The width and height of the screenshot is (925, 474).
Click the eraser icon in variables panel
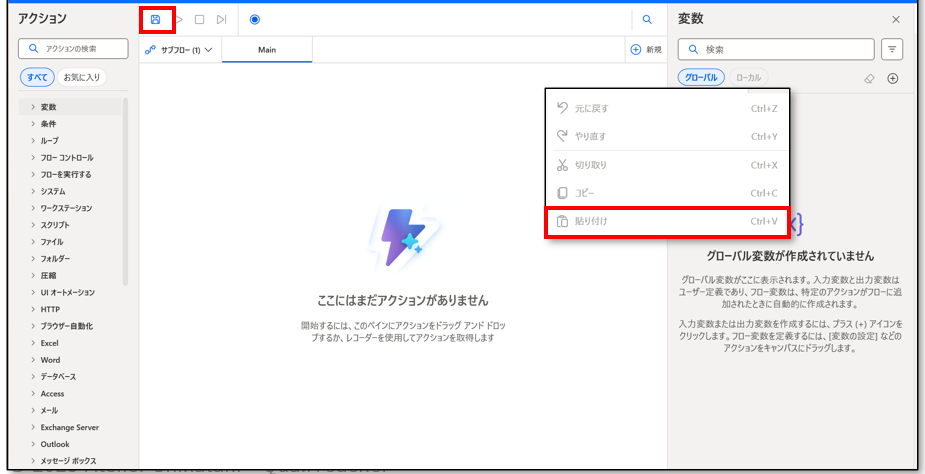tap(869, 78)
